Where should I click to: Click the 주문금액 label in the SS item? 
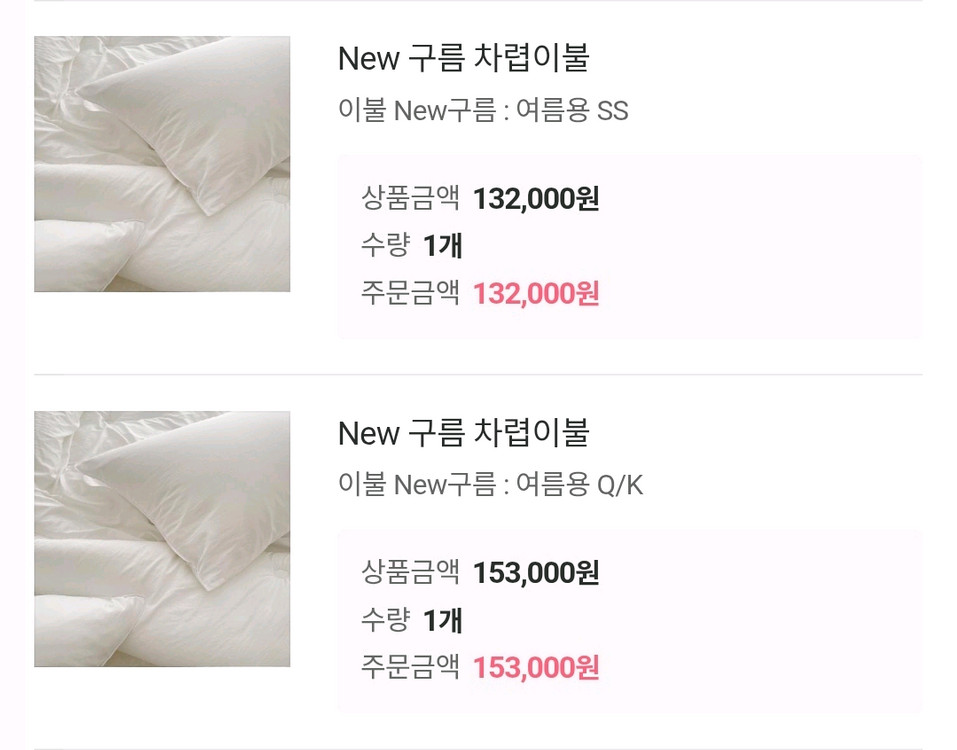tap(410, 294)
